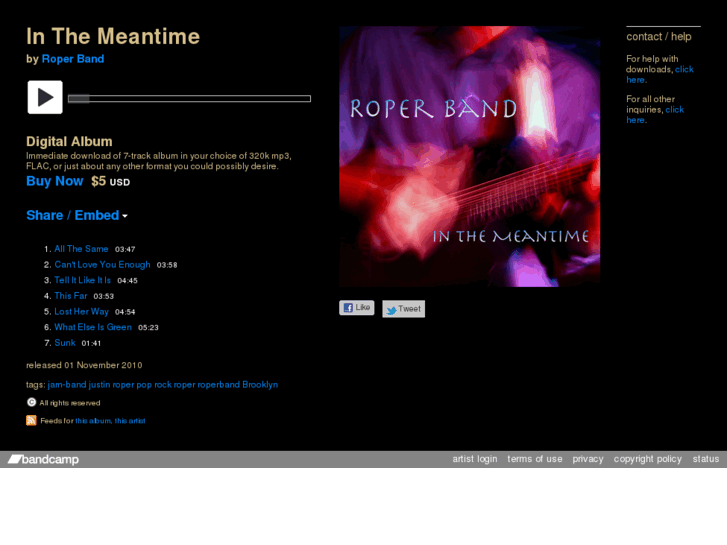
Task: Open feed for this album
Action: 93,421
